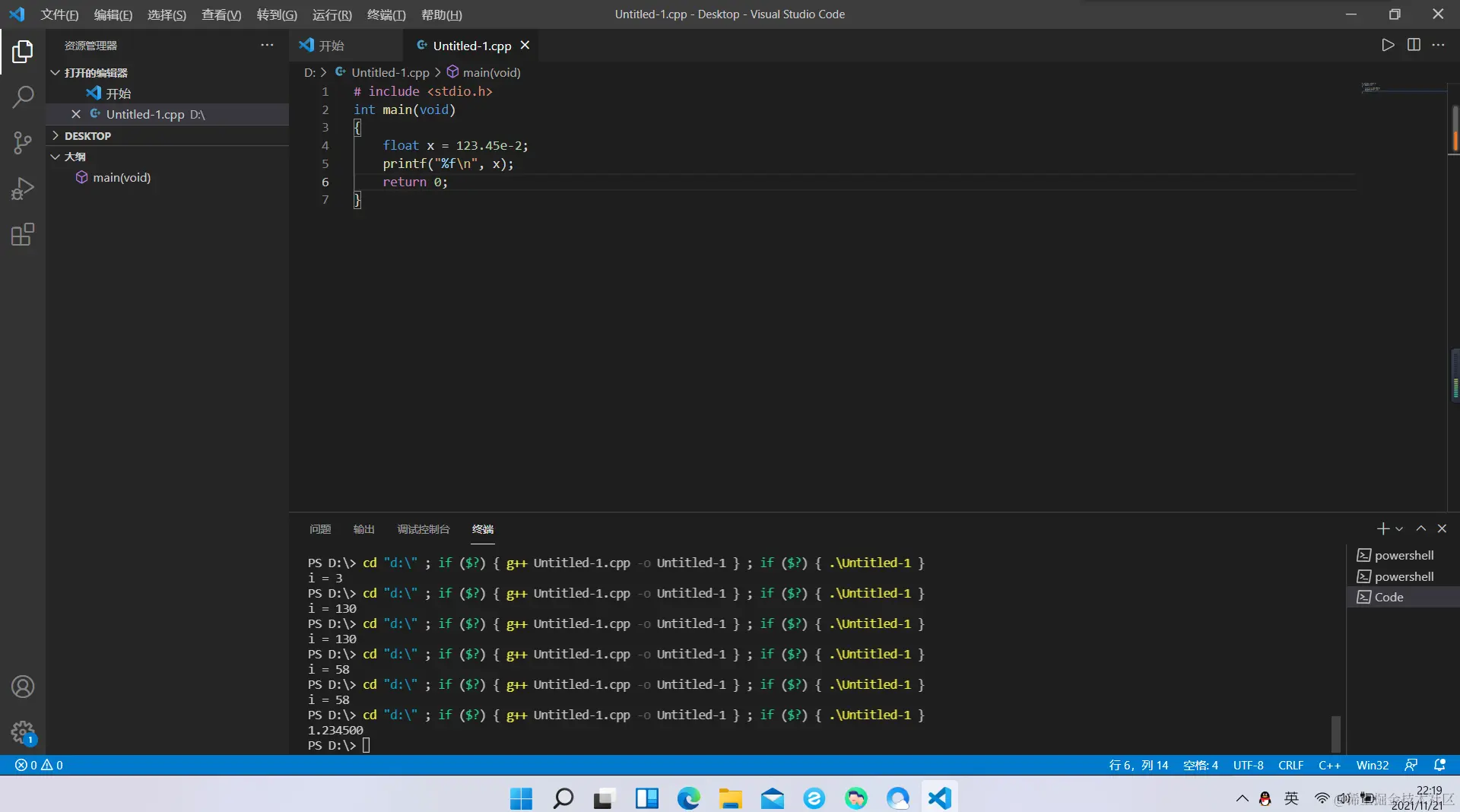This screenshot has width=1460, height=812.
Task: Show errors and warnings in status bar
Action: 40,765
